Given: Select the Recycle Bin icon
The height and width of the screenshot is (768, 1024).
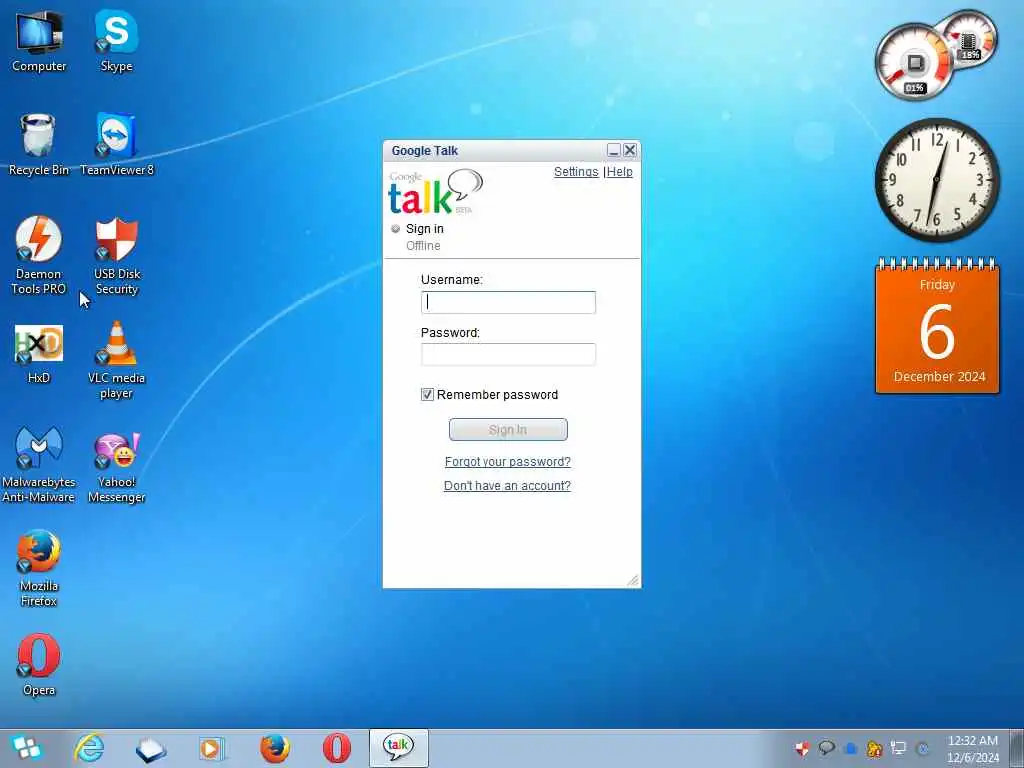Looking at the screenshot, I should coord(39,144).
